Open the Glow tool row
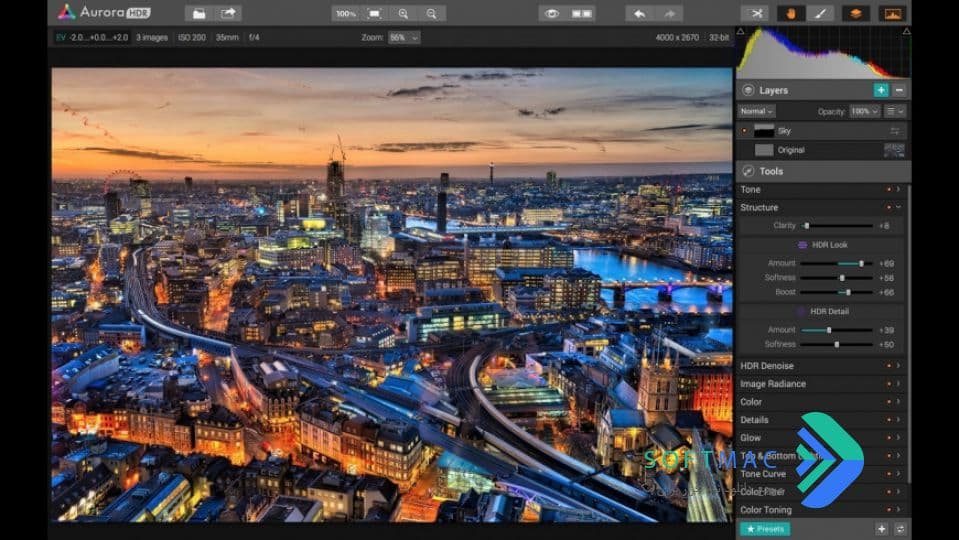 (821, 438)
